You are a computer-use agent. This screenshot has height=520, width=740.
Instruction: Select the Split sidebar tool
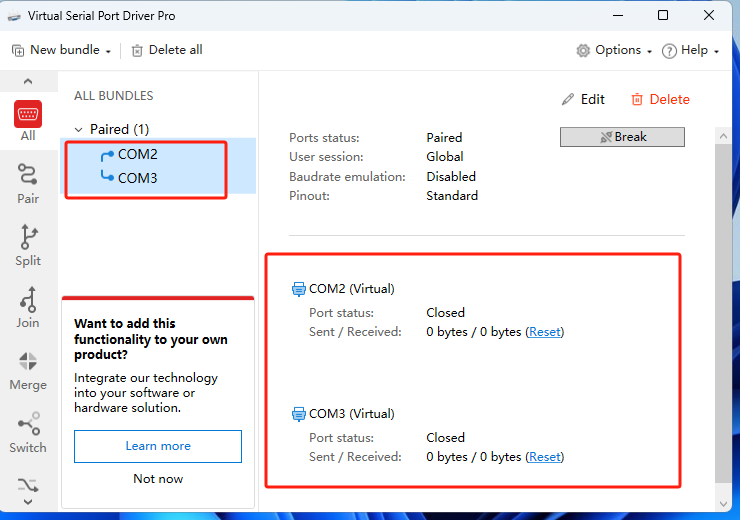coord(28,246)
